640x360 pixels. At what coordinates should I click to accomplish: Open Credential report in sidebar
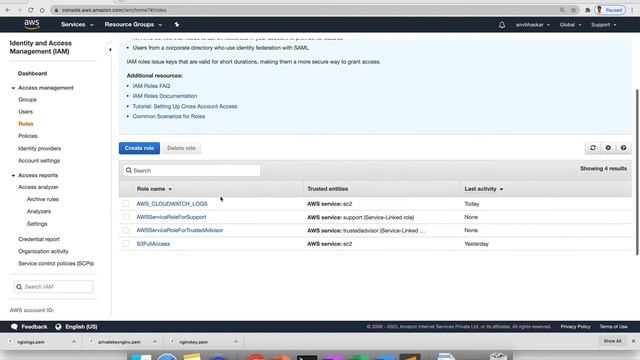click(39, 239)
